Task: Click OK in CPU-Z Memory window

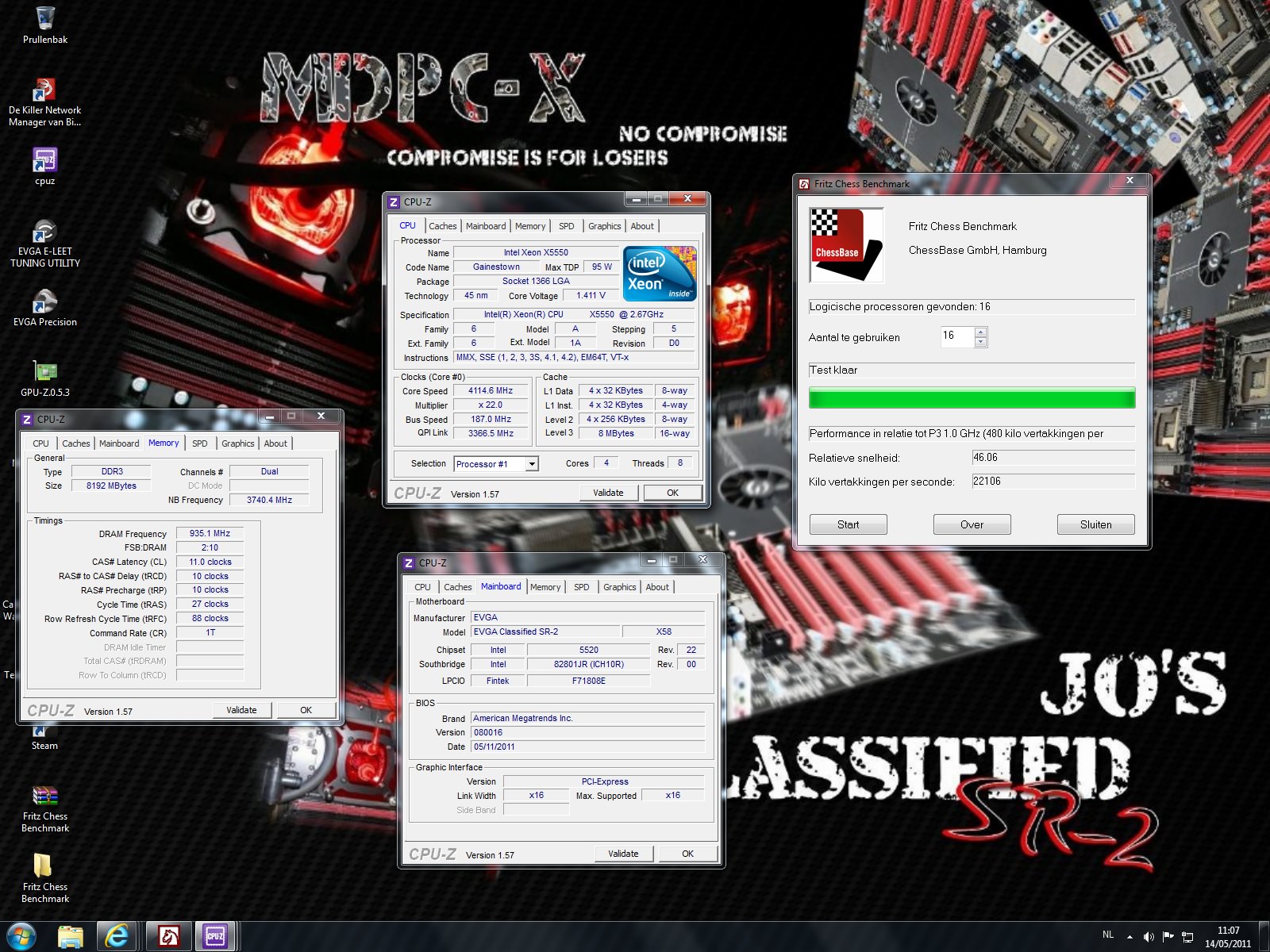Action: pyautogui.click(x=306, y=710)
